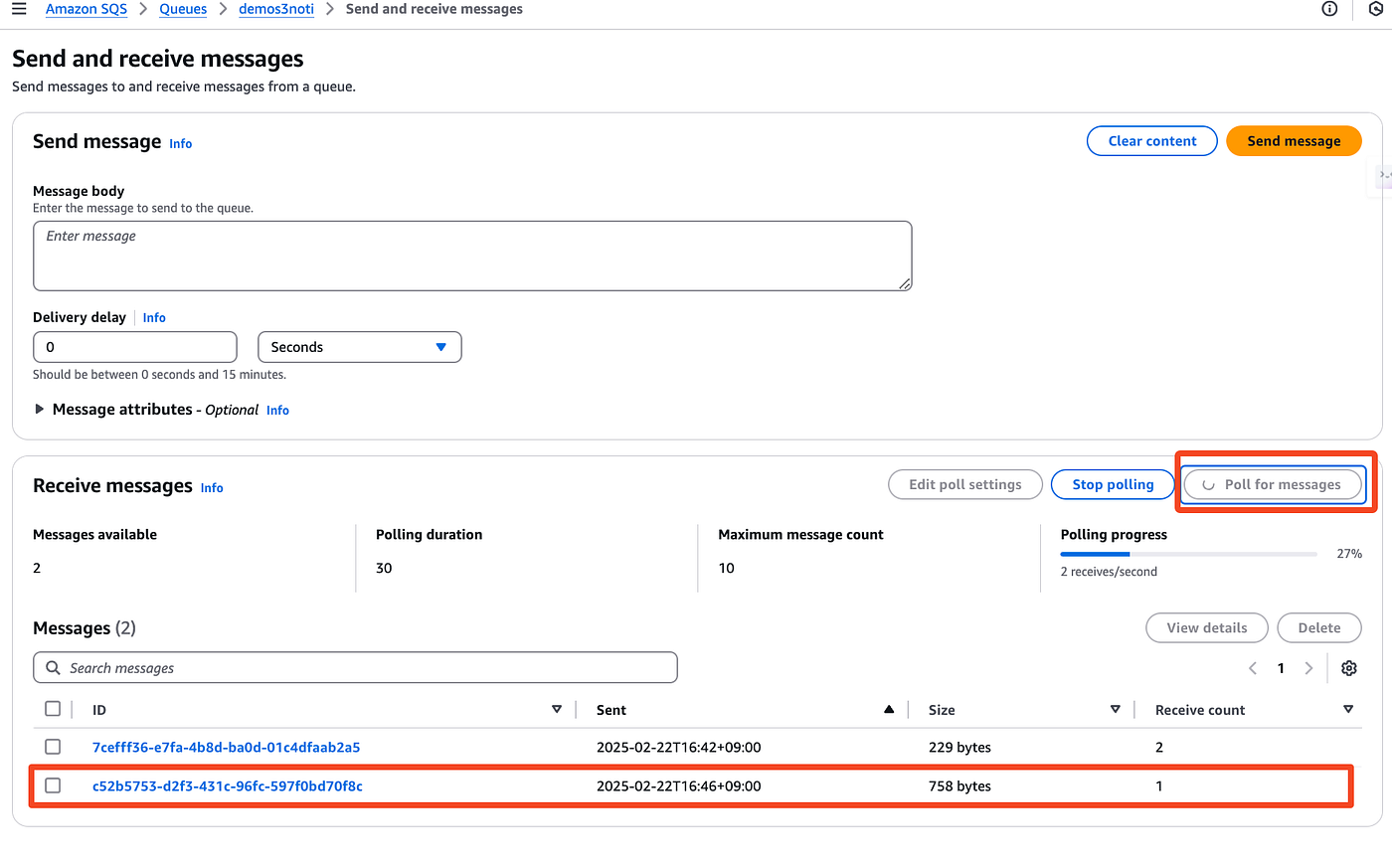
Task: Click Clear content button
Action: tap(1152, 141)
